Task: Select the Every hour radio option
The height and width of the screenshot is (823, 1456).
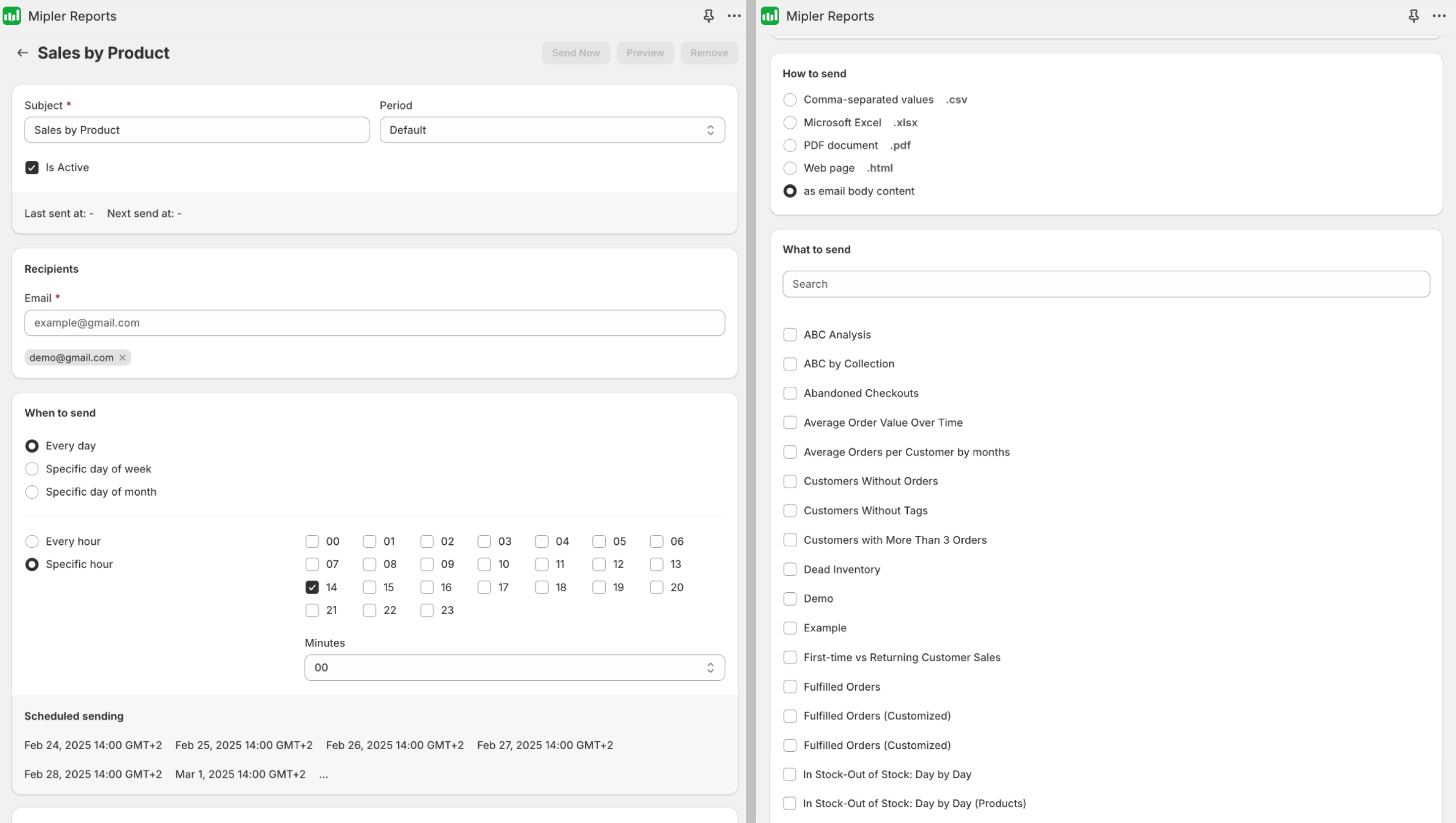Action: click(32, 542)
